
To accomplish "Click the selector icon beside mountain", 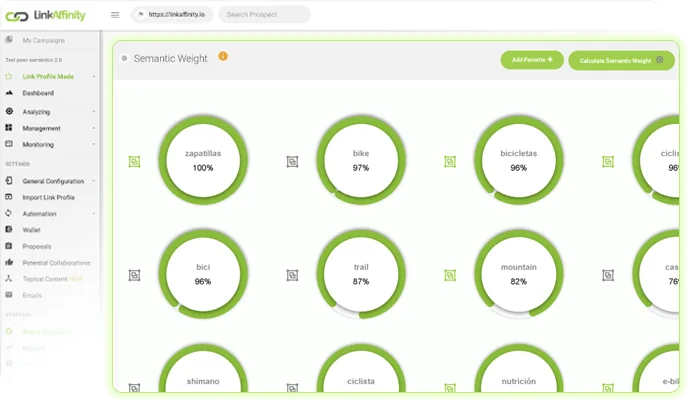I will pos(450,275).
